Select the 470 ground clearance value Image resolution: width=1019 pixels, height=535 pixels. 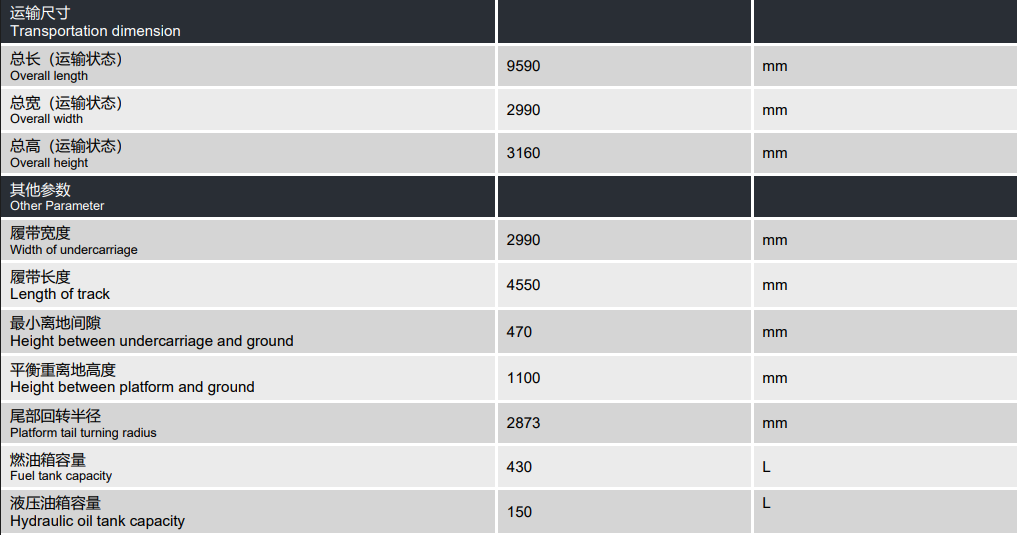(519, 332)
